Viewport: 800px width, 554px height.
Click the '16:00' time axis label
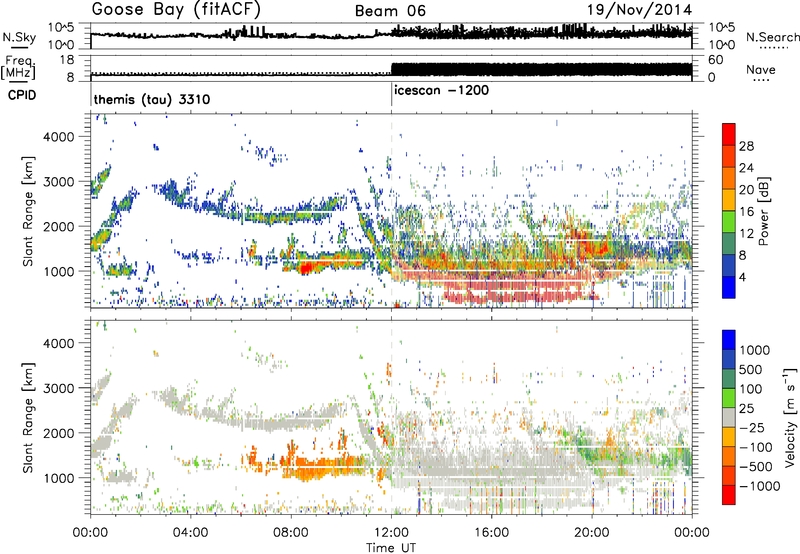coord(491,533)
